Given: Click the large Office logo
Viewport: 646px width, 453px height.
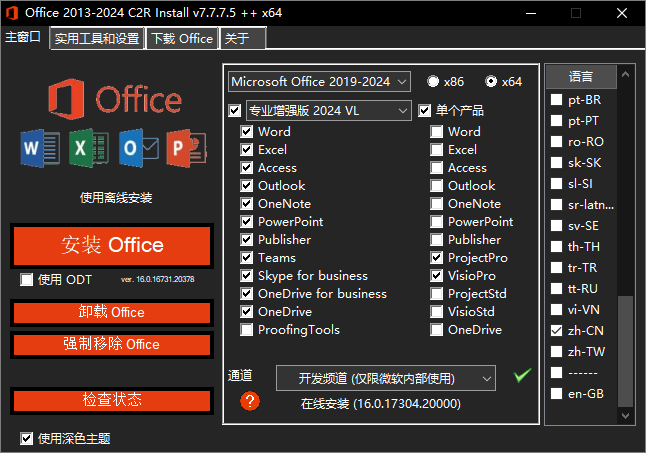Looking at the screenshot, I should tap(115, 99).
